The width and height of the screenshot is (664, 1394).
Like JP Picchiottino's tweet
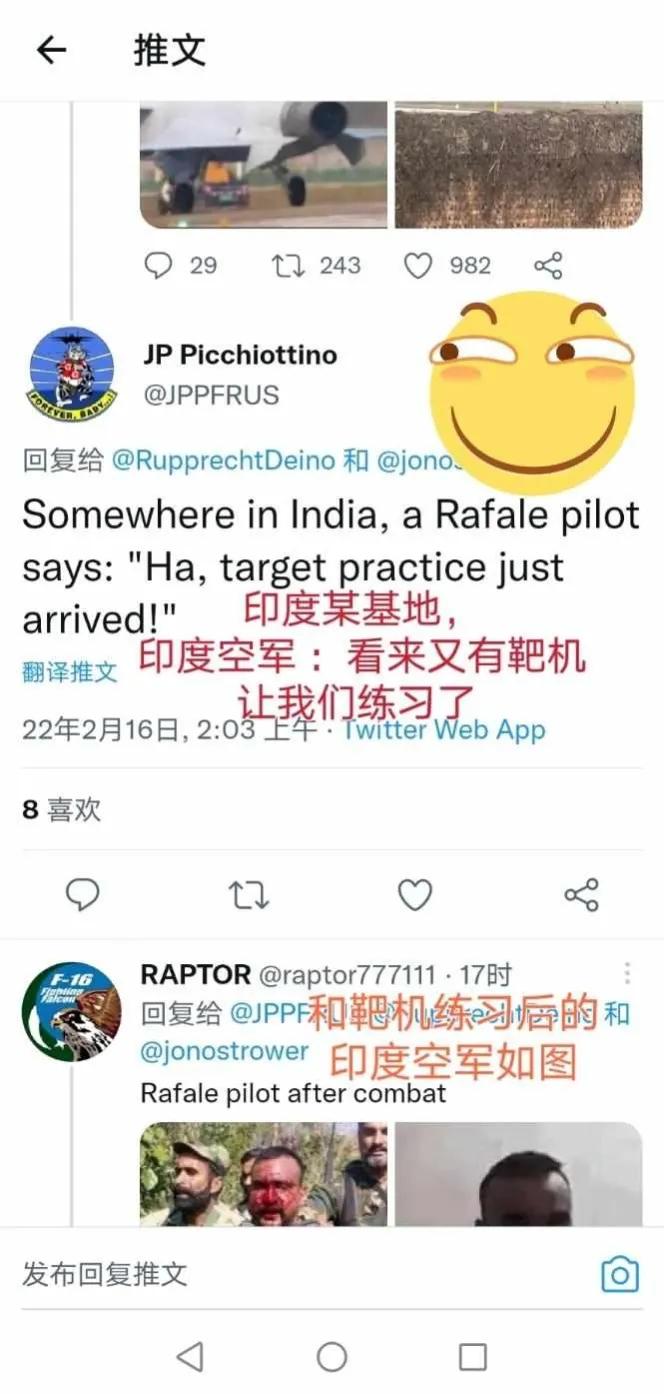point(415,894)
